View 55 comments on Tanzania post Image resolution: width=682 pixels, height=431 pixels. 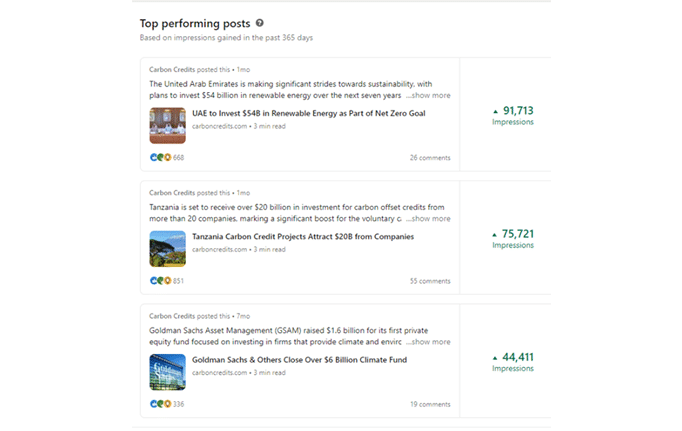[430, 281]
